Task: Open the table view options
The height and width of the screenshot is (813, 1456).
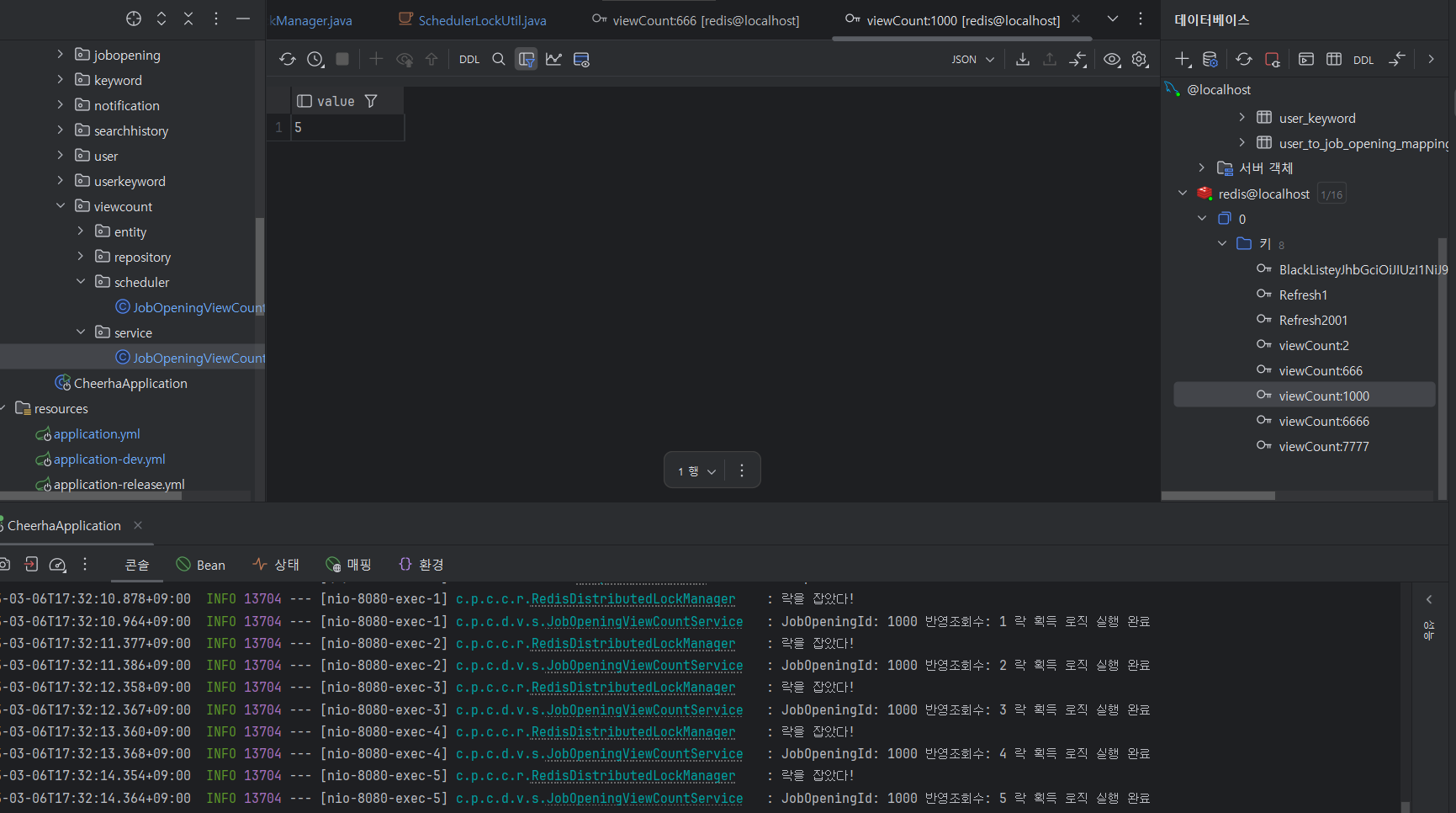Action: (x=581, y=59)
